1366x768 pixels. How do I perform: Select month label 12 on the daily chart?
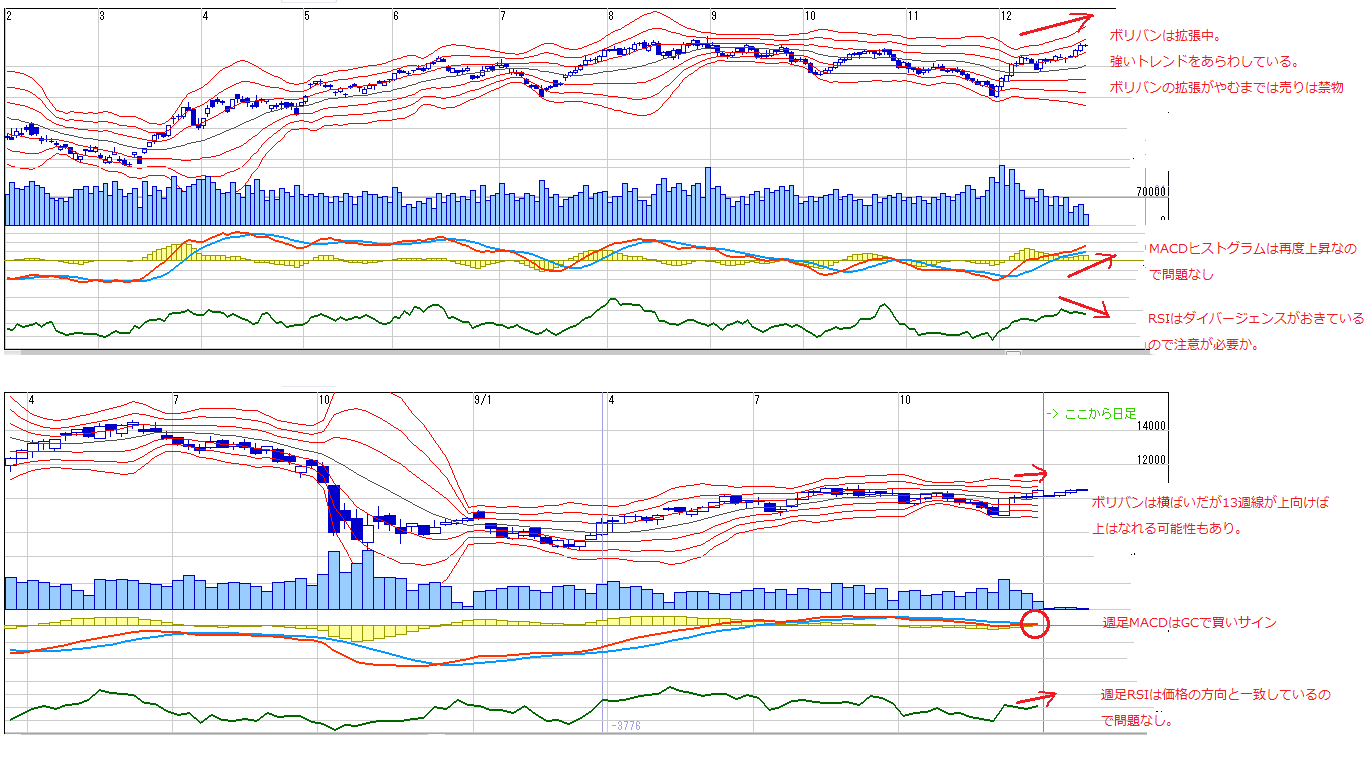[x=1007, y=16]
